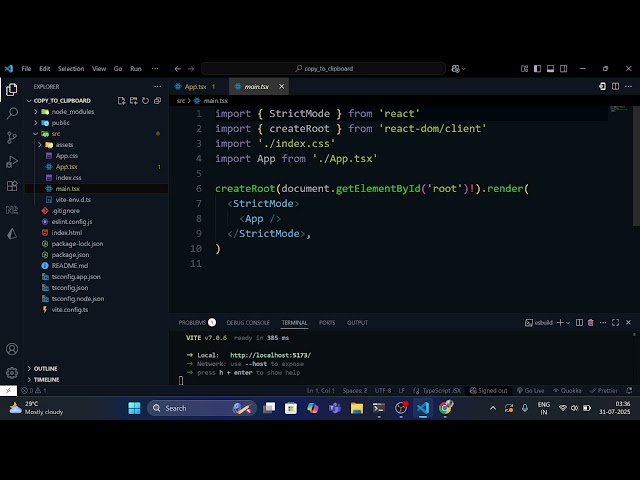
Task: Open errors and warnings status counter
Action: point(34,391)
